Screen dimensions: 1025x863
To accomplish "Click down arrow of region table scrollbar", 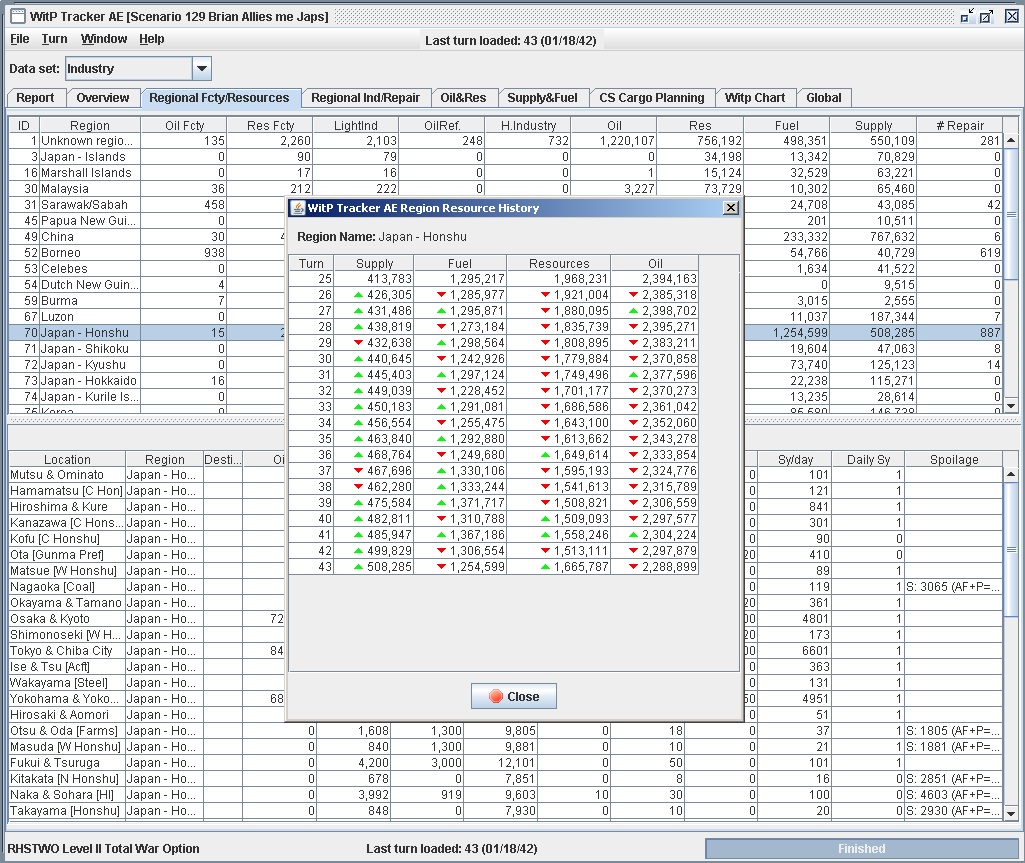I will (x=1011, y=406).
